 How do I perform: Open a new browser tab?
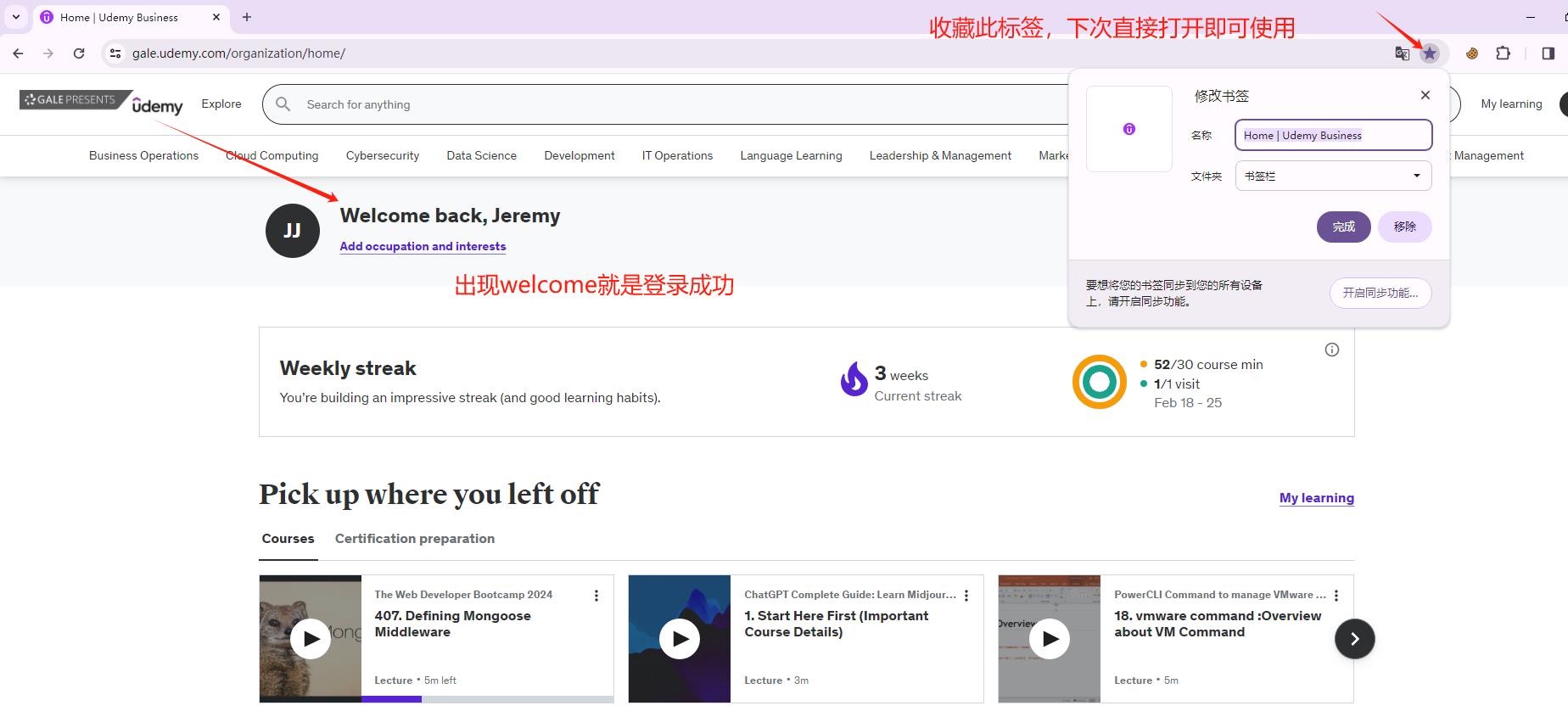[247, 17]
